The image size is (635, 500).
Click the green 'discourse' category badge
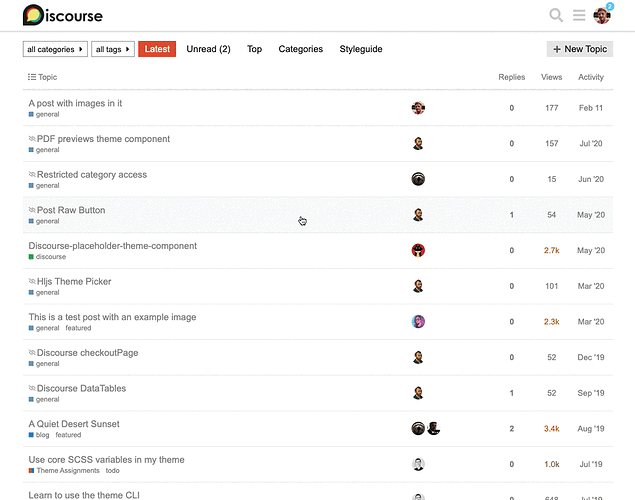pos(47,257)
